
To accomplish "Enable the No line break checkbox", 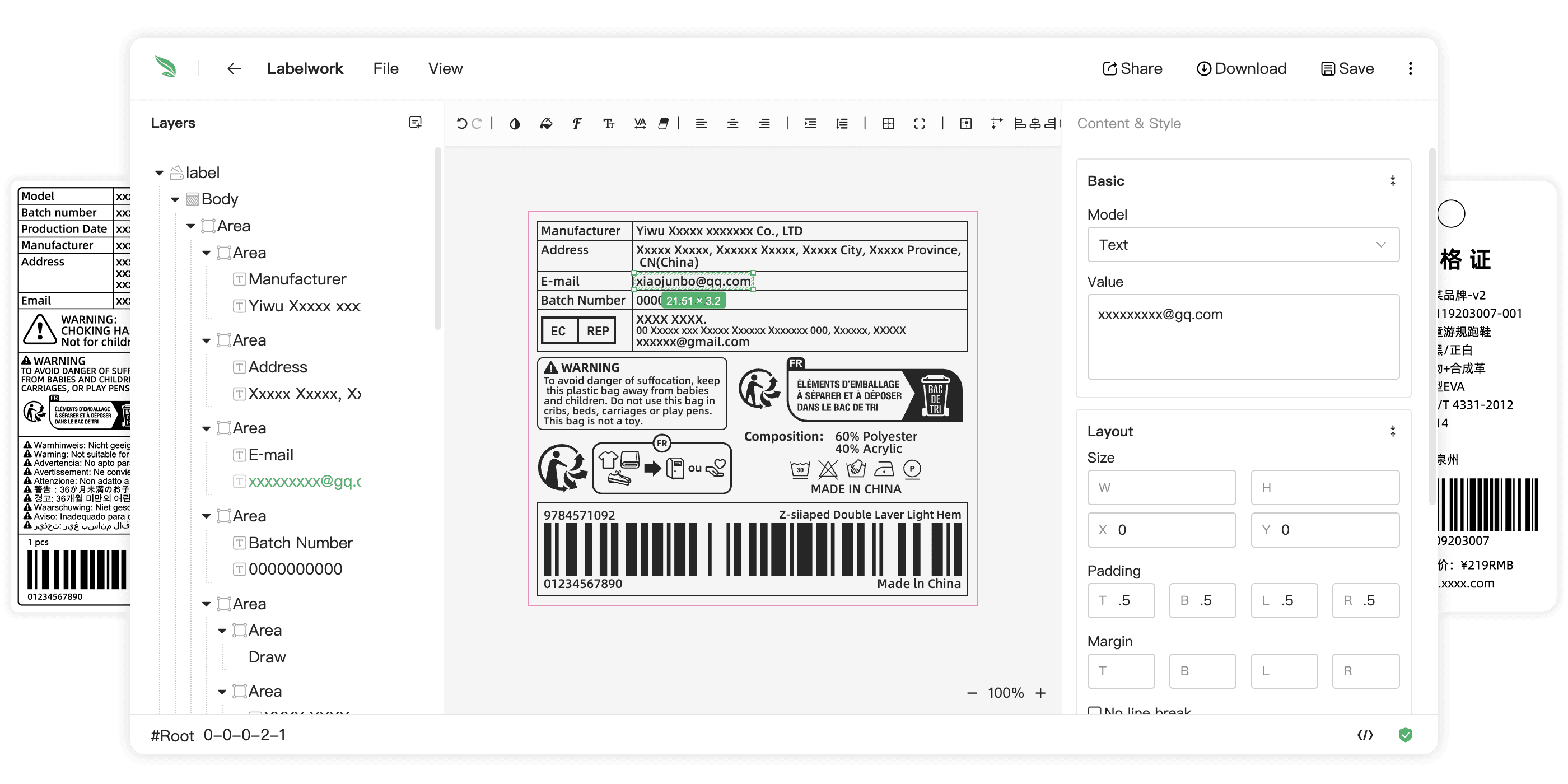I will tap(1094, 711).
